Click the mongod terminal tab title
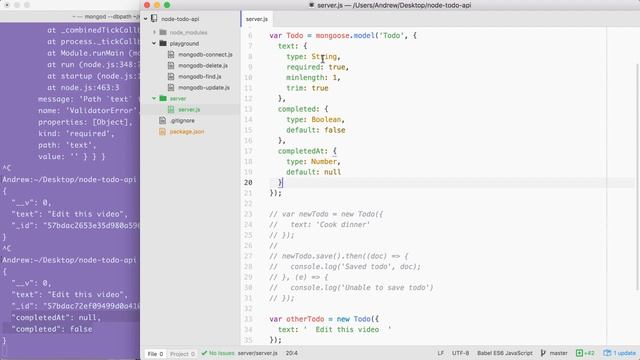The height and width of the screenshot is (360, 640). click(106, 17)
